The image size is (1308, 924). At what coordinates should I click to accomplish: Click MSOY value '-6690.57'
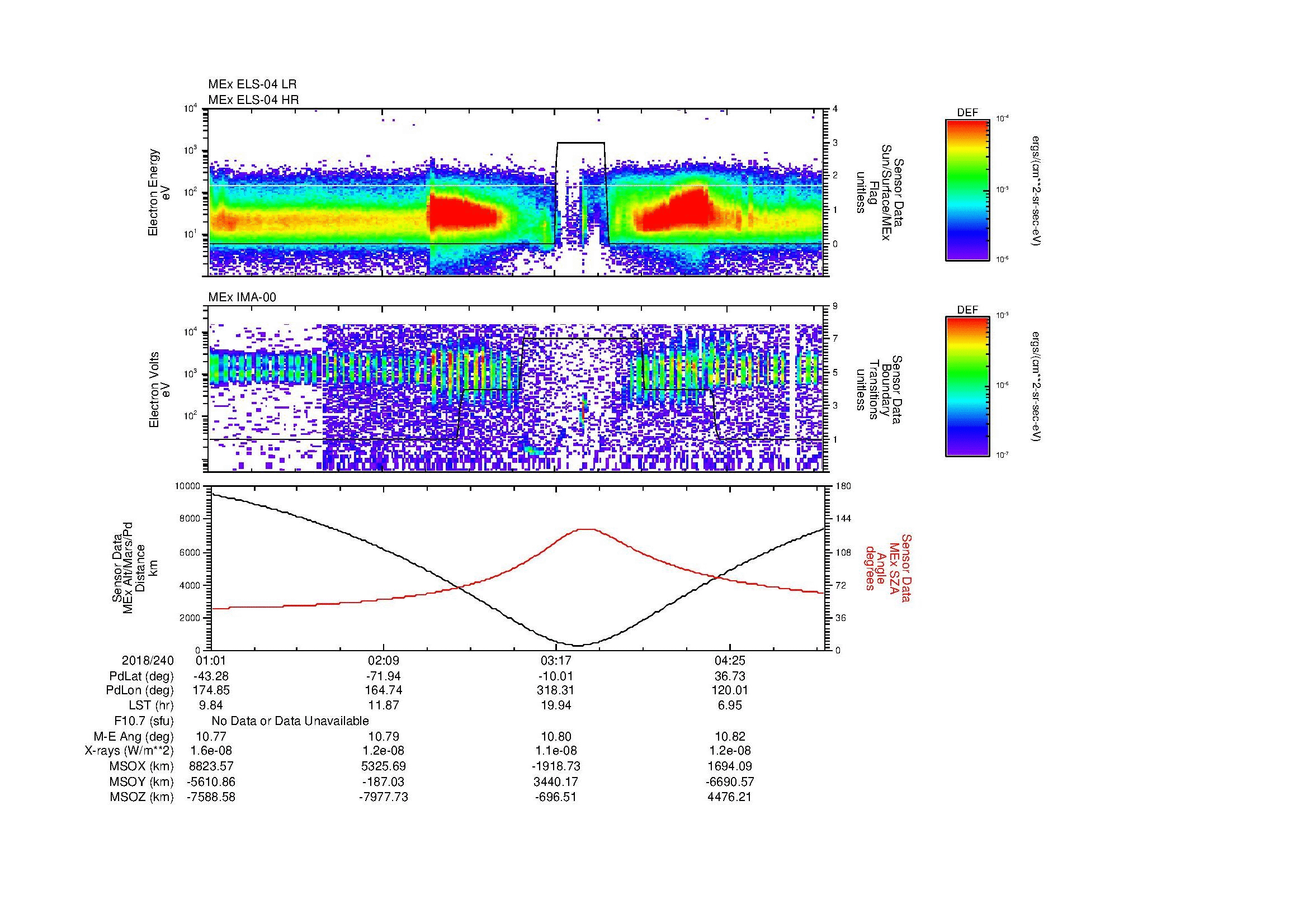tap(730, 781)
